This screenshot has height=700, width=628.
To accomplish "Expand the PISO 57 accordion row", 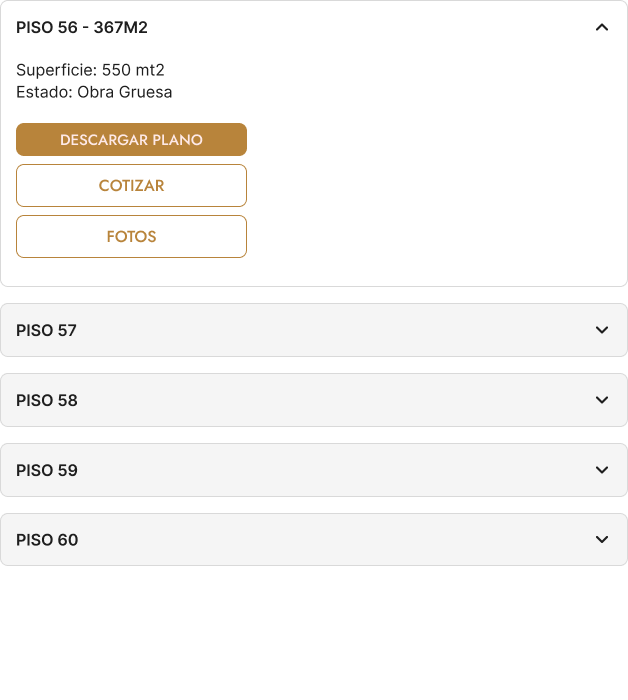I will 314,330.
